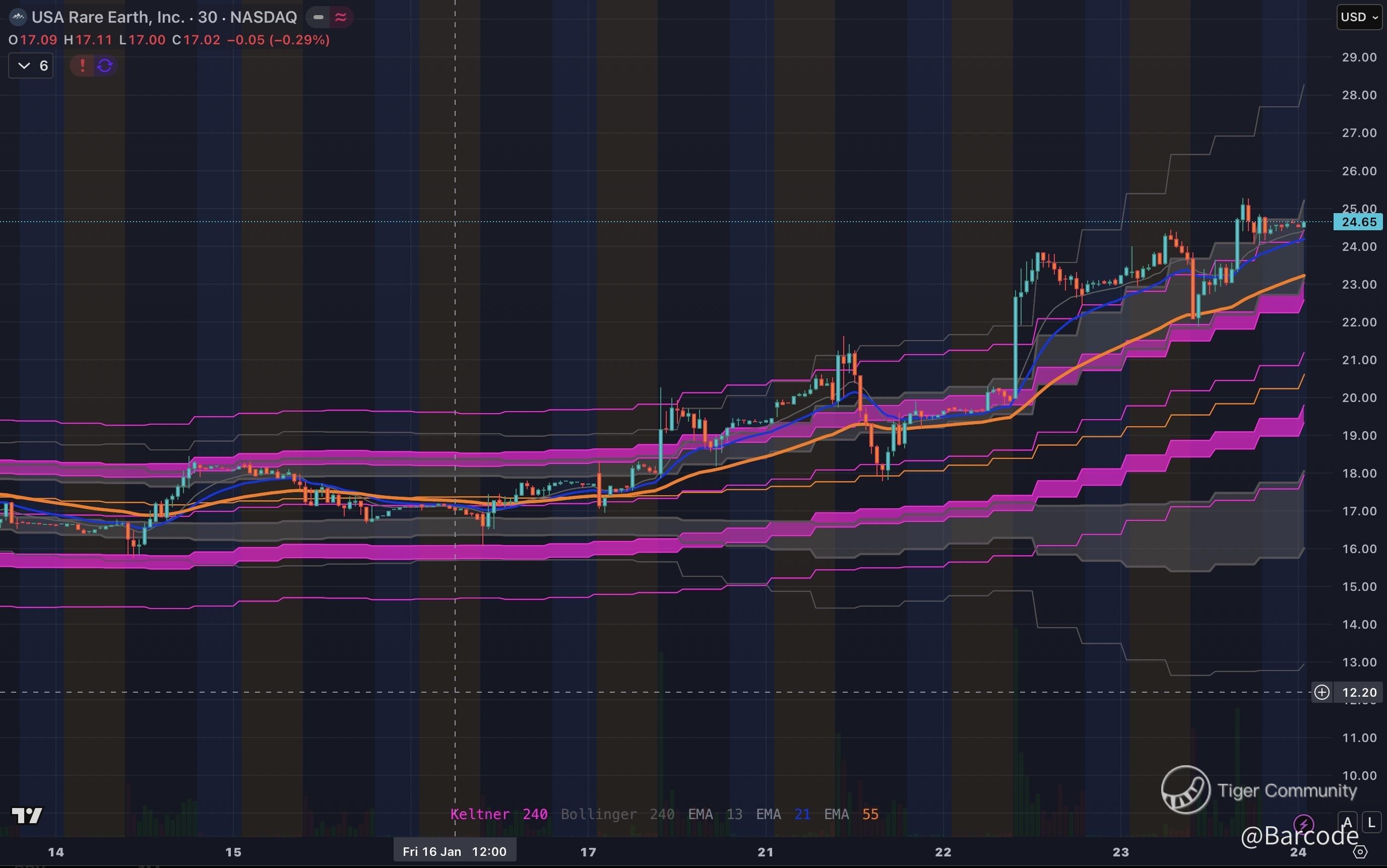Expand the 6 indicators legend chevron
This screenshot has height=868, width=1387.
point(24,65)
